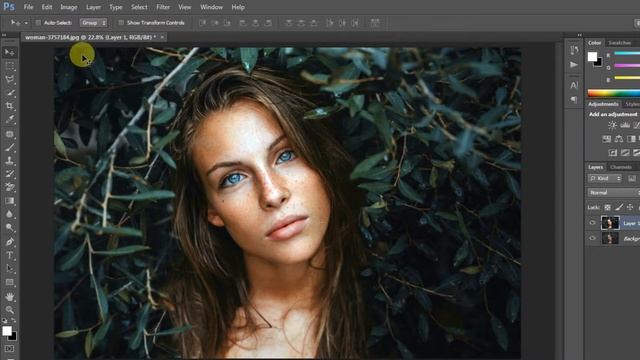This screenshot has height=360, width=640.
Task: Hide the Background layer eye icon
Action: click(x=592, y=238)
